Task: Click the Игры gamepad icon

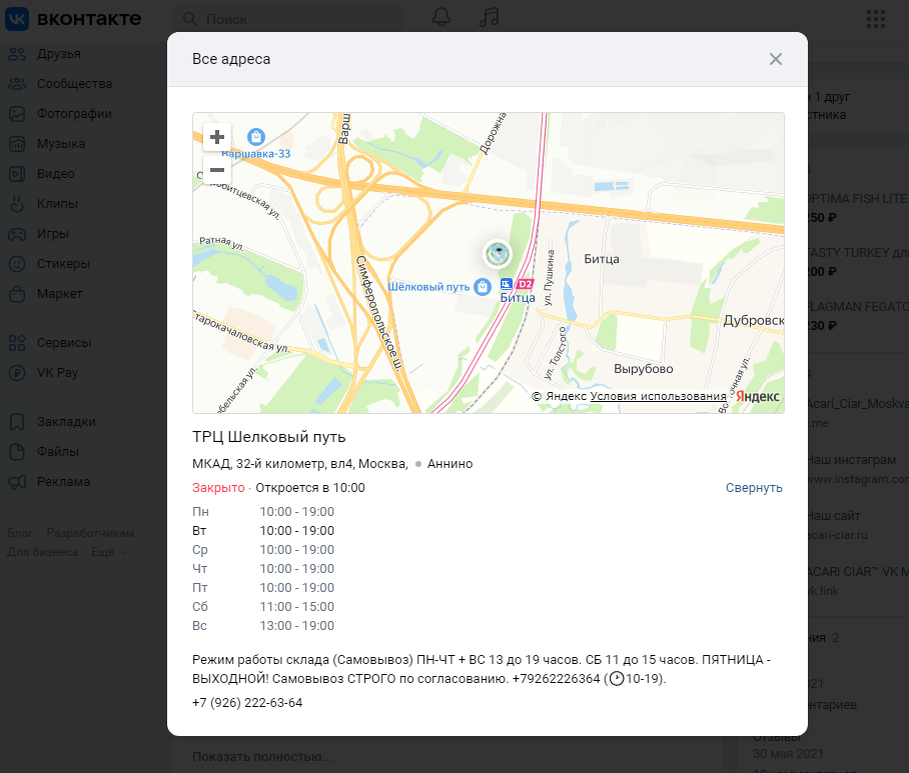Action: (17, 234)
